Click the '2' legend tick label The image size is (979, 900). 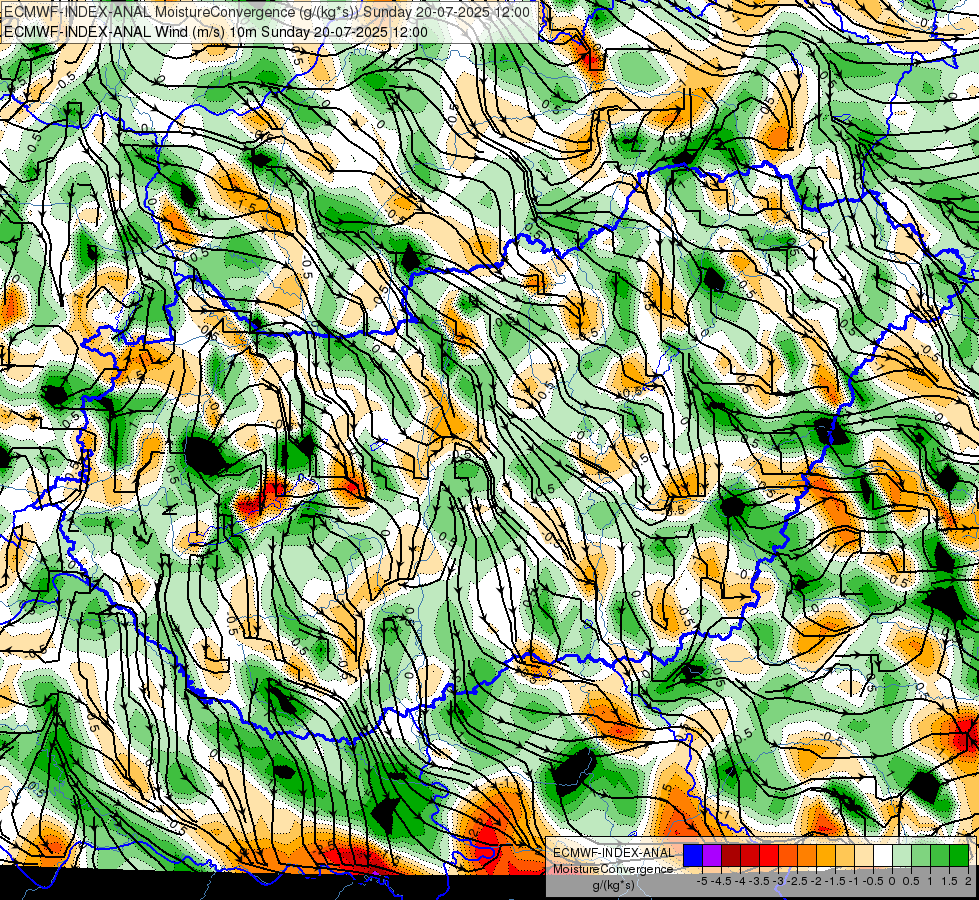pyautogui.click(x=968, y=881)
